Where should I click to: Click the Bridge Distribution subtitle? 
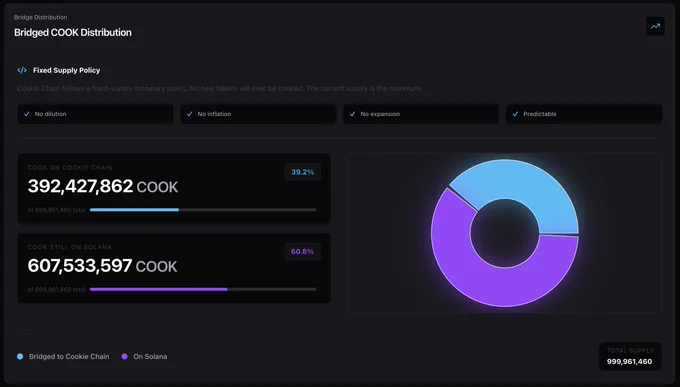pos(40,17)
